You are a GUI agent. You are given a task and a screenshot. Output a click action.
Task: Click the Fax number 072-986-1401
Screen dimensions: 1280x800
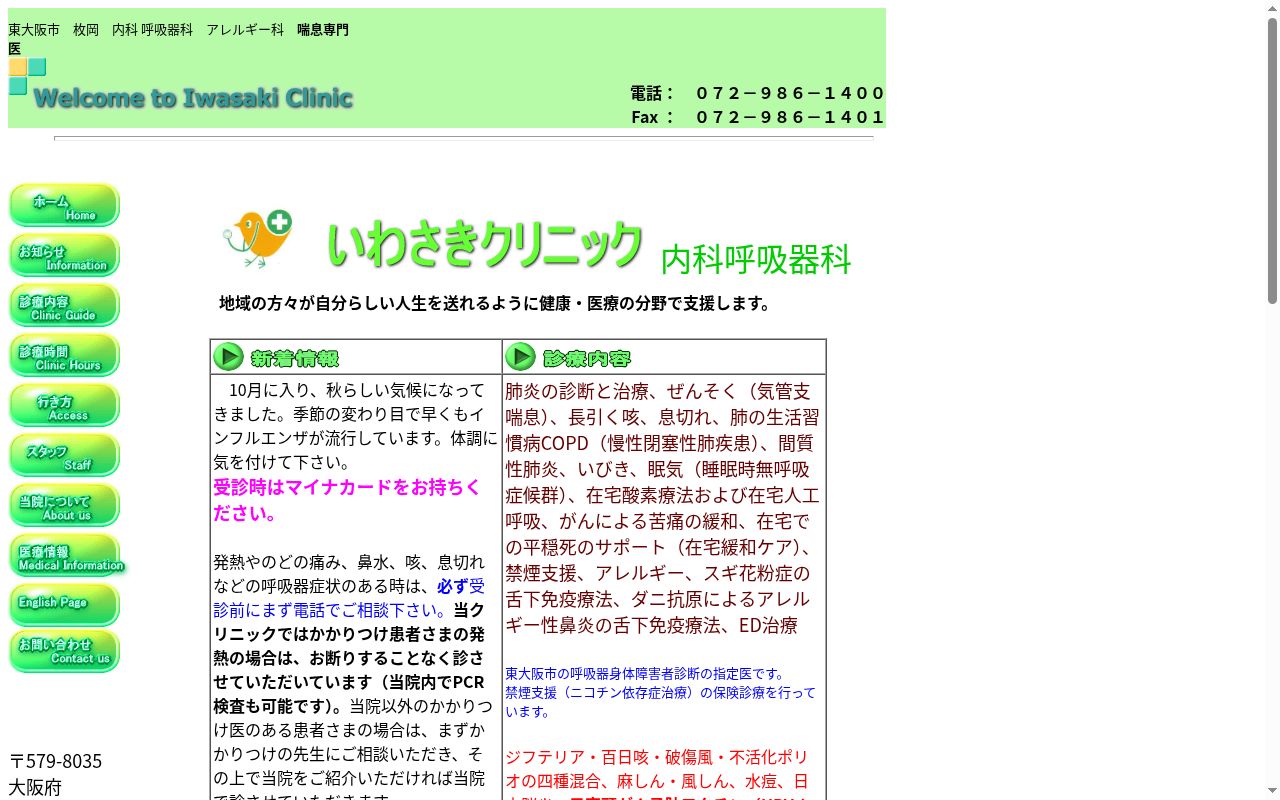pos(790,117)
